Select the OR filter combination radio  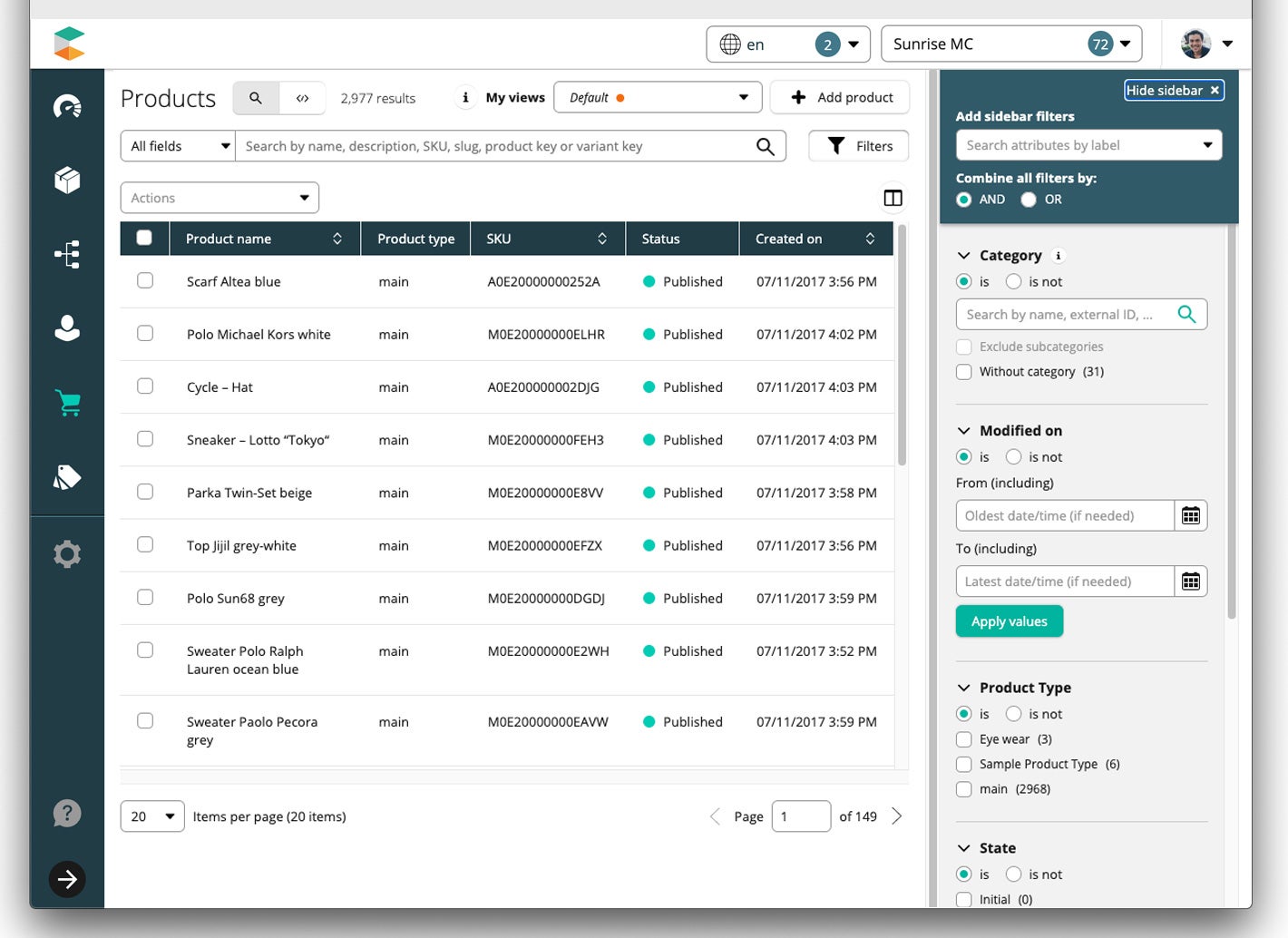1029,200
